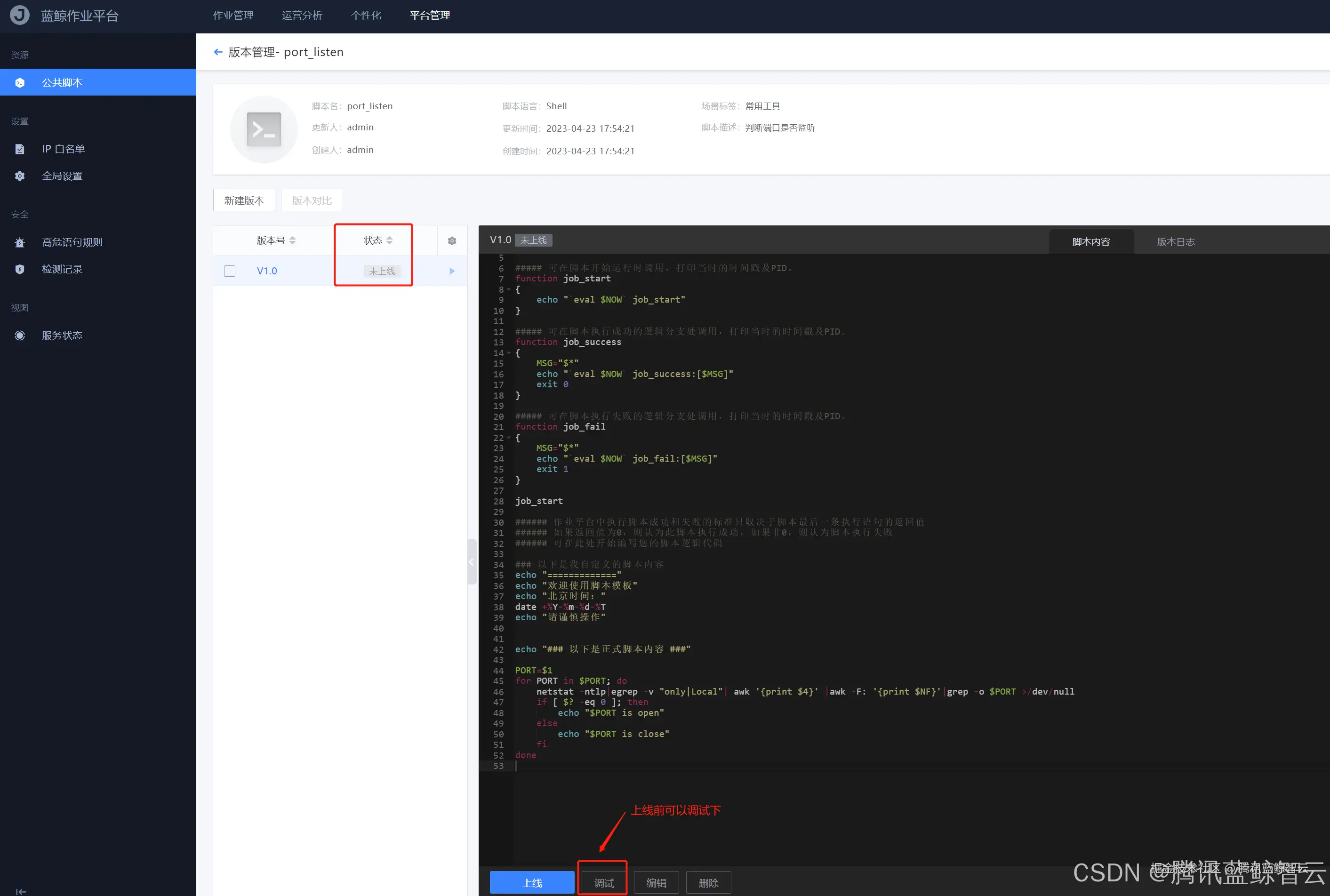The width and height of the screenshot is (1330, 896).
Task: Sort the table by 版本号 column
Action: pos(293,240)
